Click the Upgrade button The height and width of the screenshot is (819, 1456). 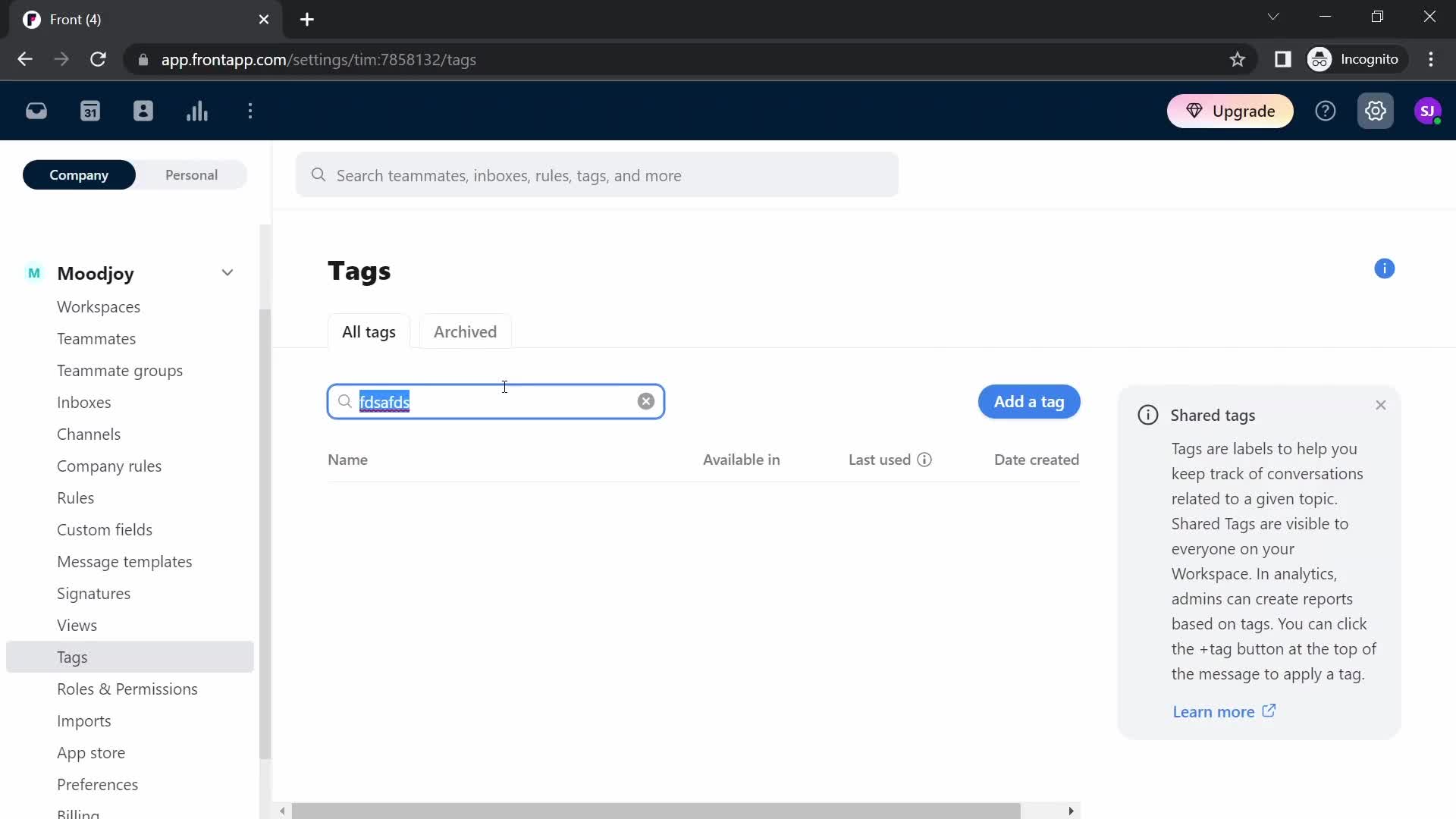(x=1230, y=111)
